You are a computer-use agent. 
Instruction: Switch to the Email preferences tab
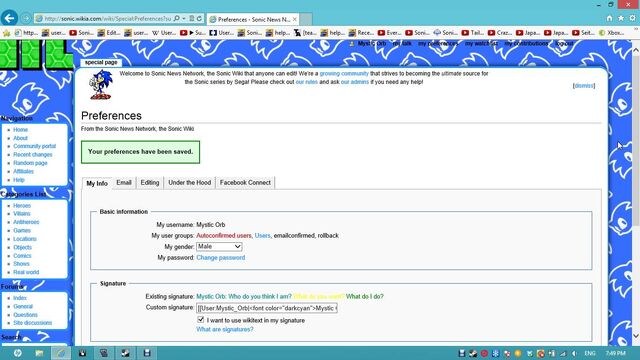click(x=124, y=182)
